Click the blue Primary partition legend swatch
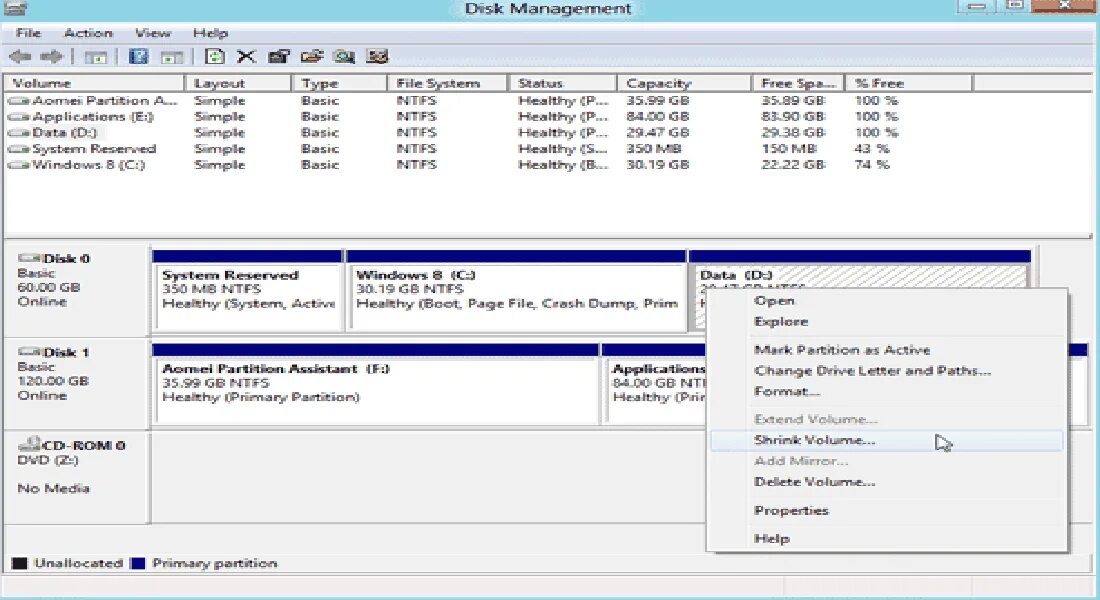 pos(138,563)
